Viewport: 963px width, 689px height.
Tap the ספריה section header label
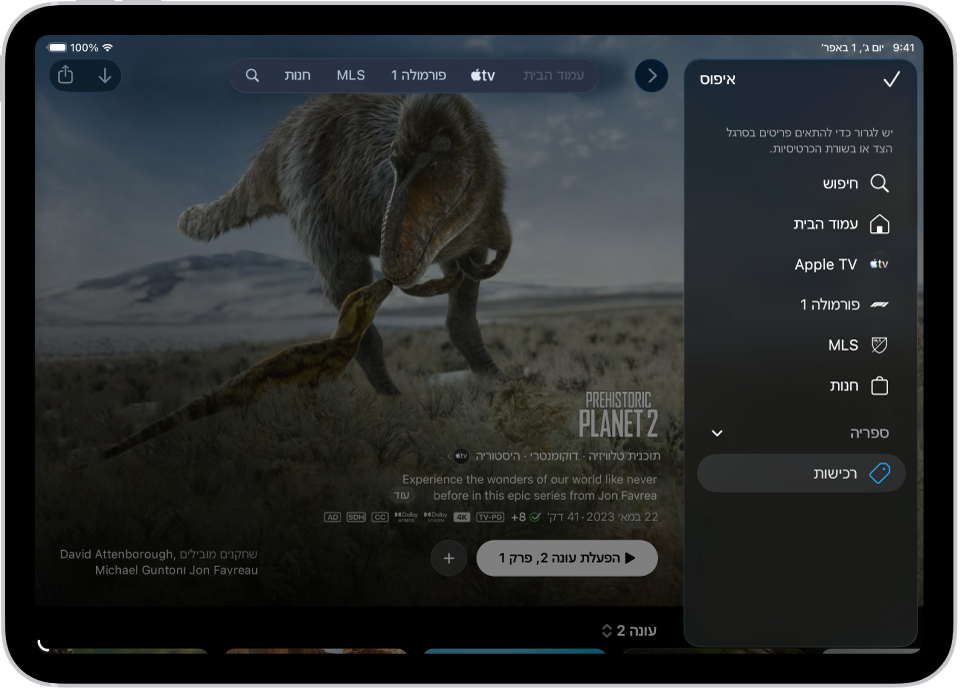(869, 433)
